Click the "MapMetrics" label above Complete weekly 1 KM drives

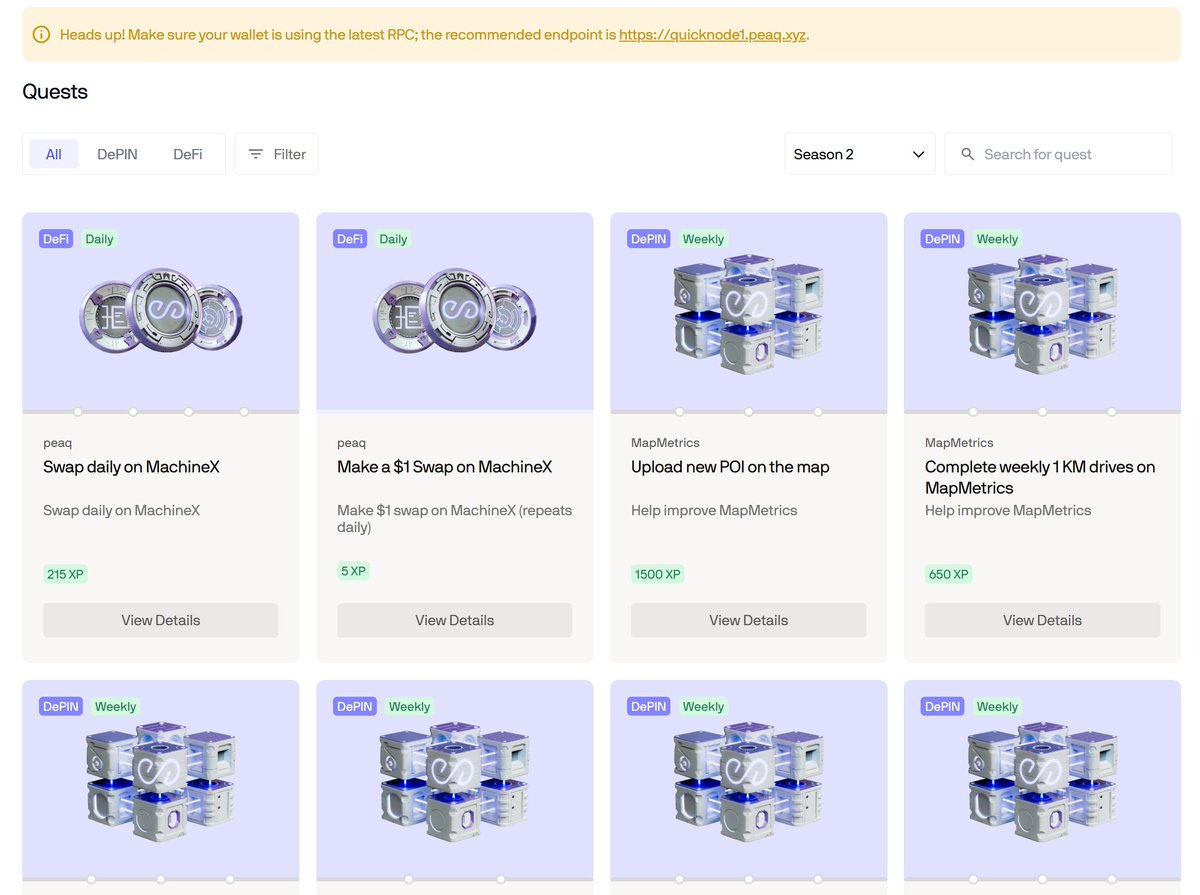click(959, 443)
